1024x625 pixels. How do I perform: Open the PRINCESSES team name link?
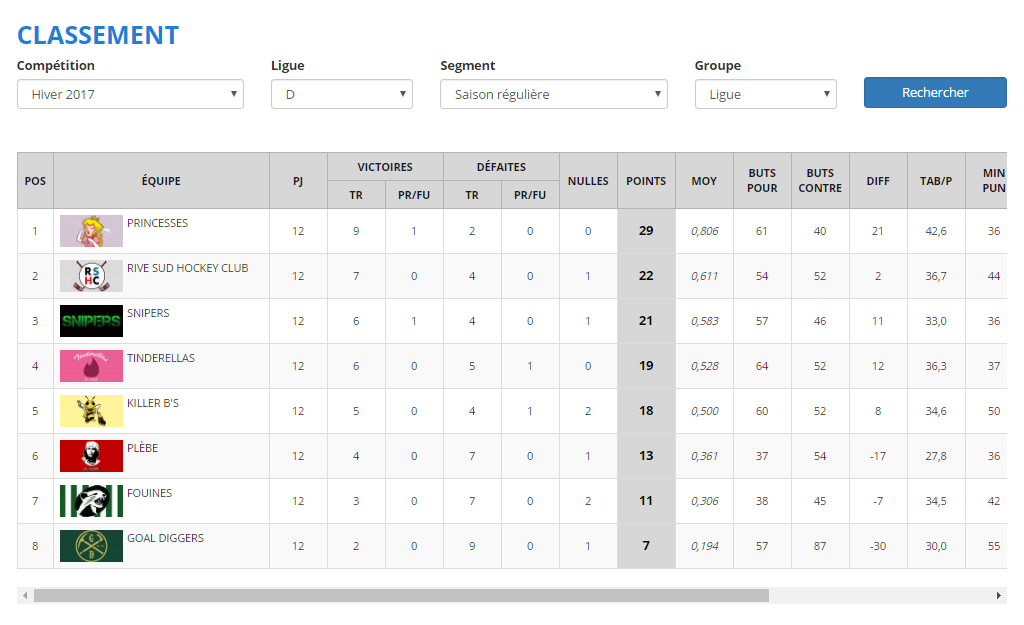[x=157, y=223]
